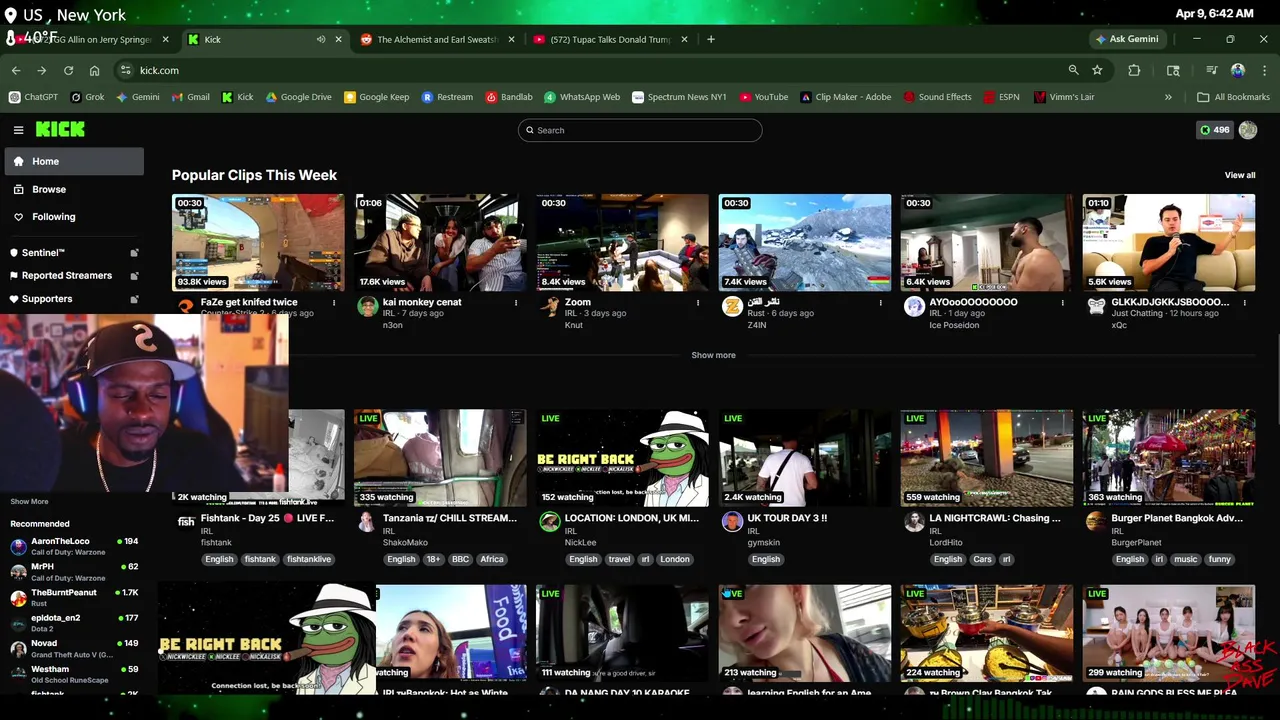Open the Bandlab bookmark
Screen dimensions: 1280x720
point(509,97)
